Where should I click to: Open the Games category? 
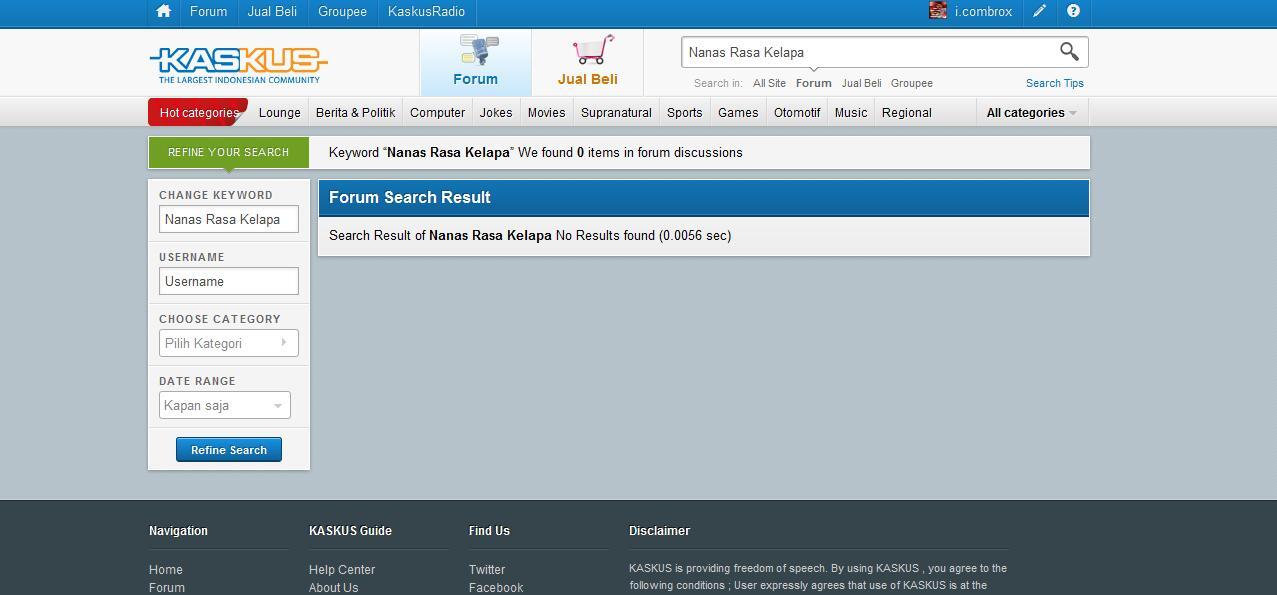coord(738,112)
